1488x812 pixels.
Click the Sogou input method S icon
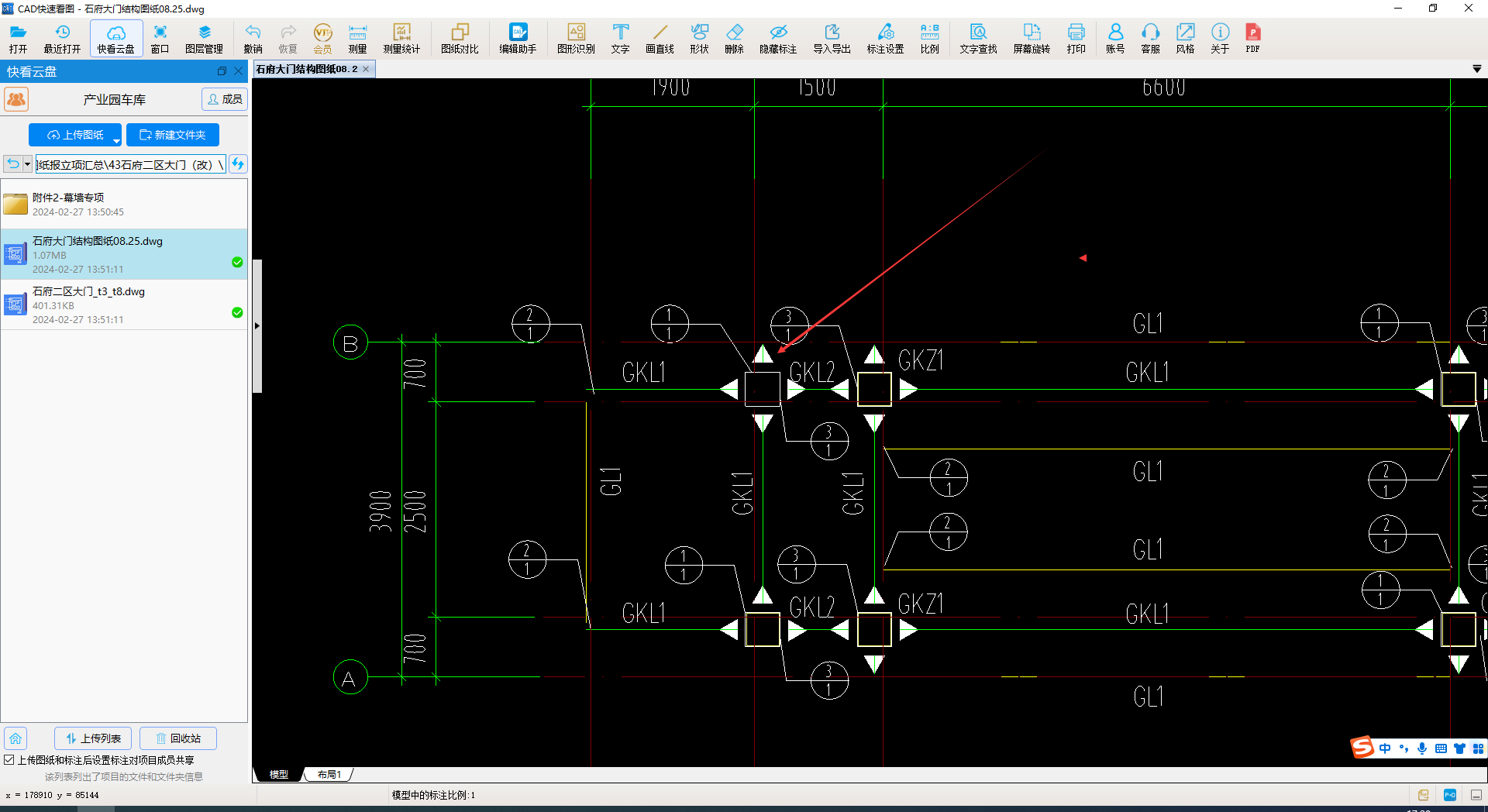[1362, 748]
